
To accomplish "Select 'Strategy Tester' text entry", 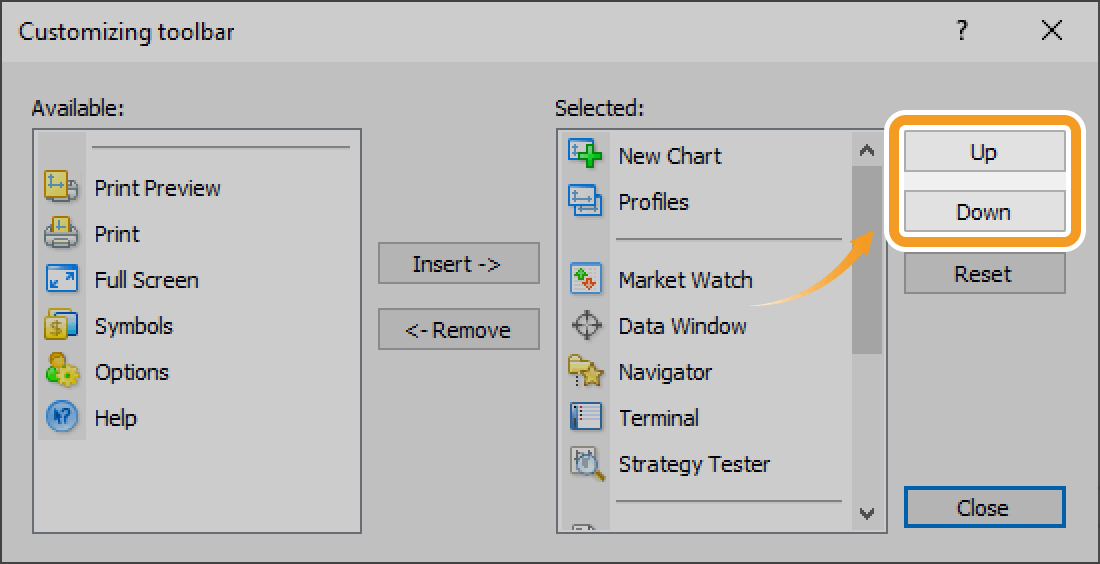I will tap(695, 464).
